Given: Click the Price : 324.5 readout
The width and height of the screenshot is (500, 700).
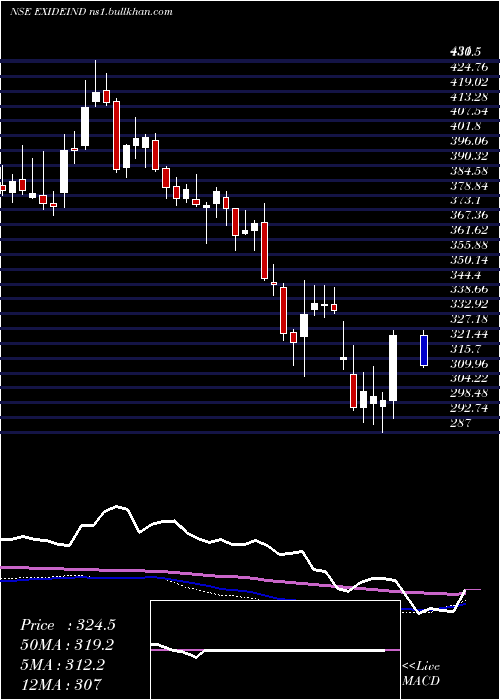Looking at the screenshot, I should pos(68,625).
